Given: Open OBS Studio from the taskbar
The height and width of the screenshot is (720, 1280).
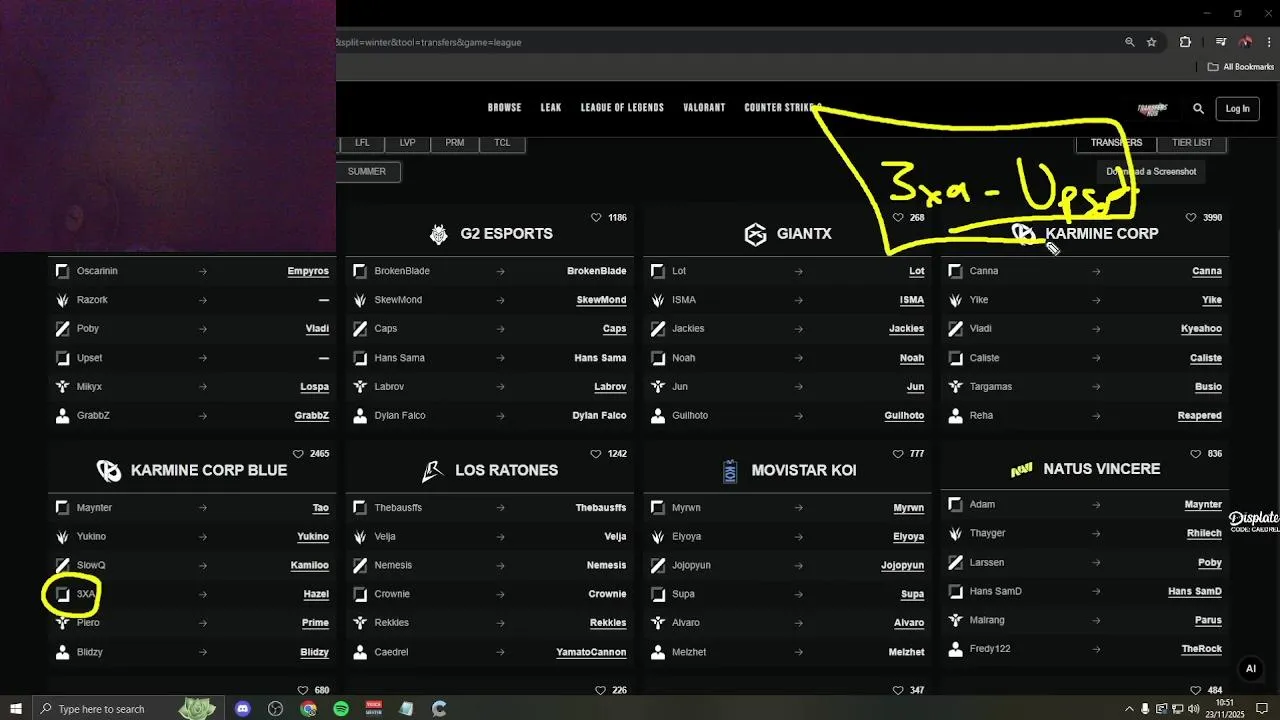Looking at the screenshot, I should 276,709.
